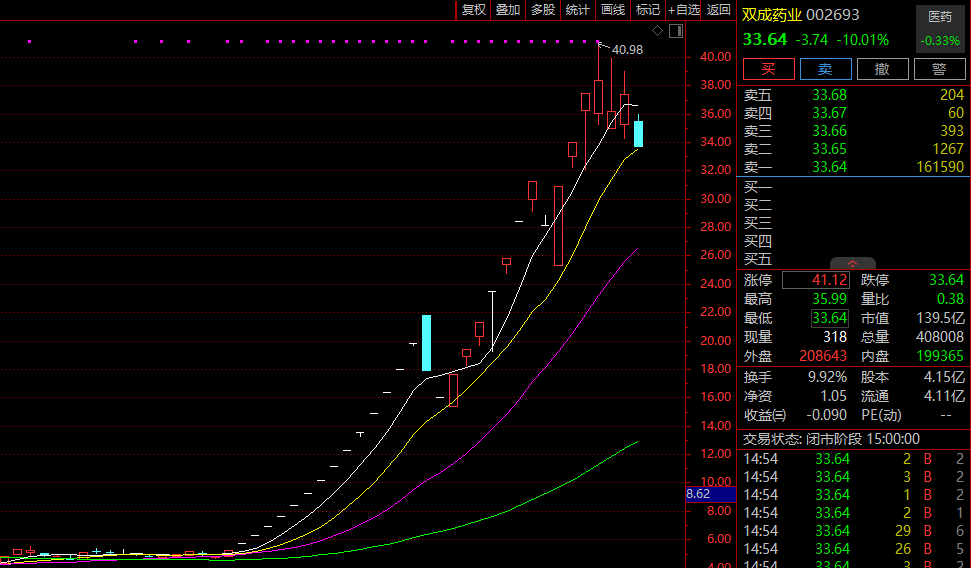Click the 警 alert button
971x568 pixels.
click(939, 69)
